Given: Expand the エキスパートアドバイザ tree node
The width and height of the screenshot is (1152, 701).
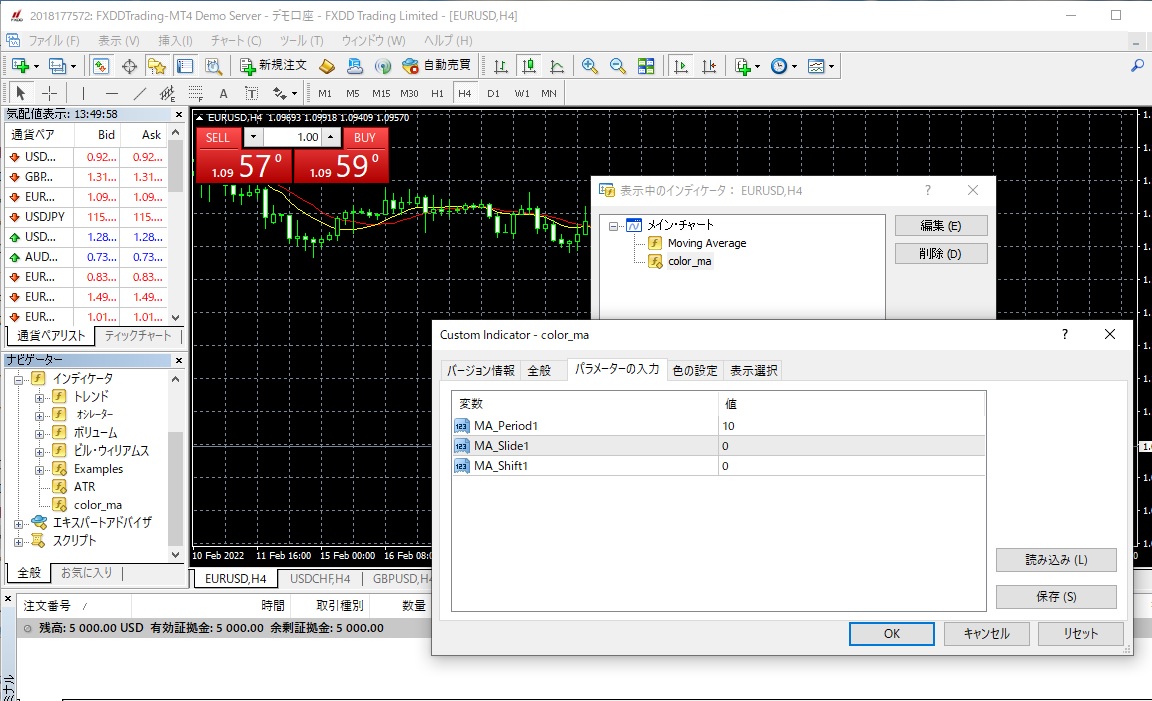Looking at the screenshot, I should coord(19,523).
